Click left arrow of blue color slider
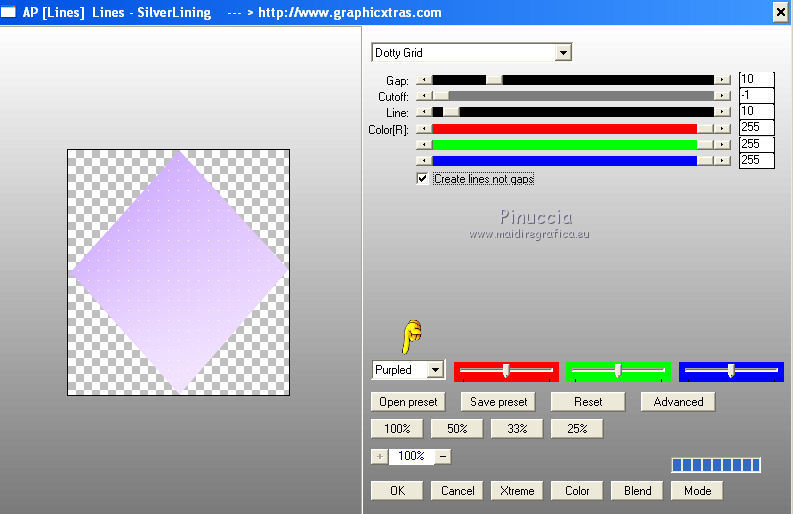The width and height of the screenshot is (793, 514). (x=424, y=160)
